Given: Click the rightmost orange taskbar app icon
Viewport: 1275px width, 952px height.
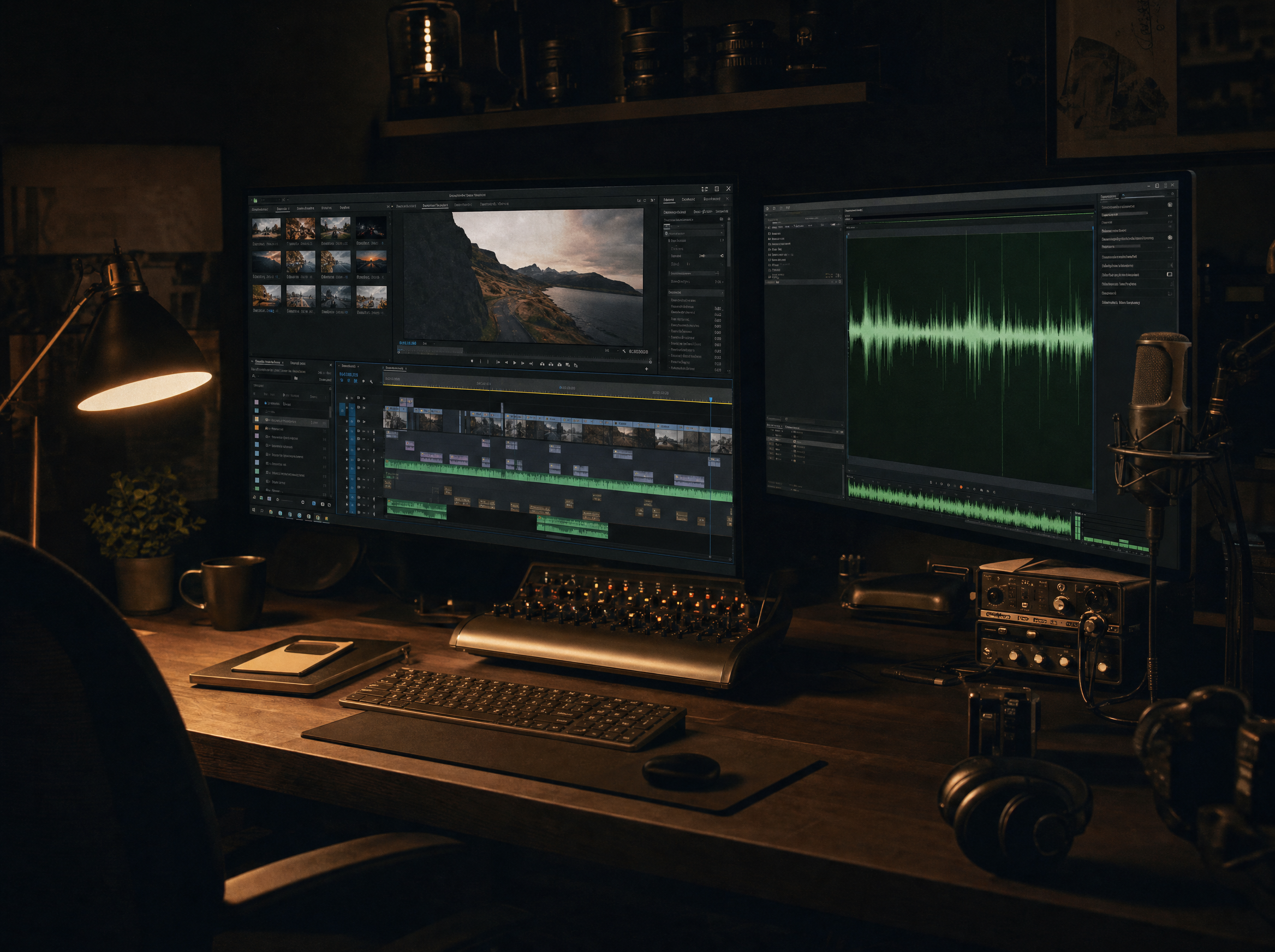Looking at the screenshot, I should (327, 519).
